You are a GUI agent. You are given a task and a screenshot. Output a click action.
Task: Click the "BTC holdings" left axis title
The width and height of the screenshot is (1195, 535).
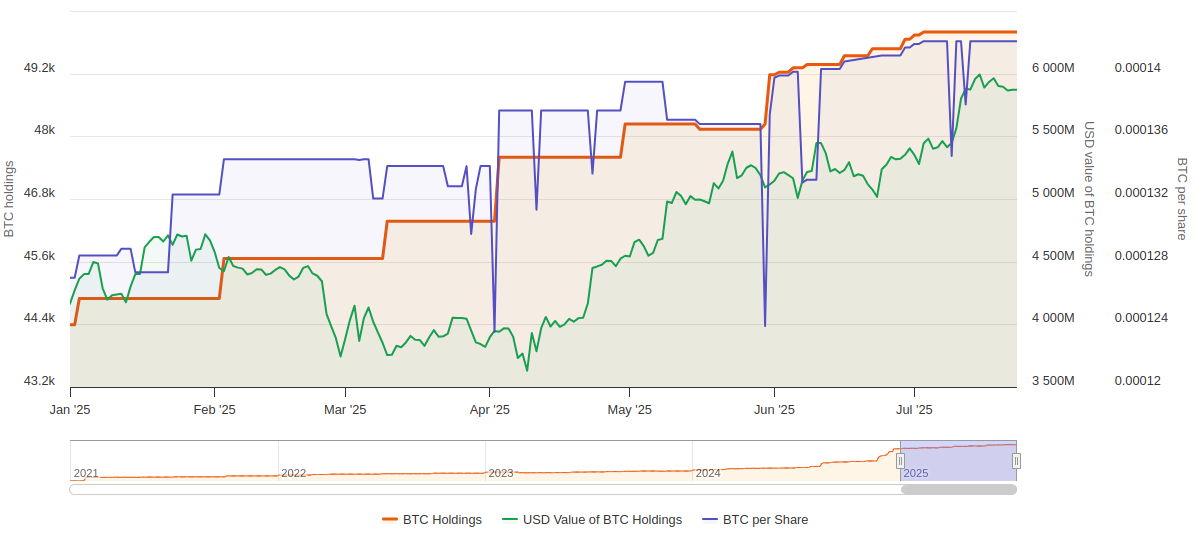[10, 199]
